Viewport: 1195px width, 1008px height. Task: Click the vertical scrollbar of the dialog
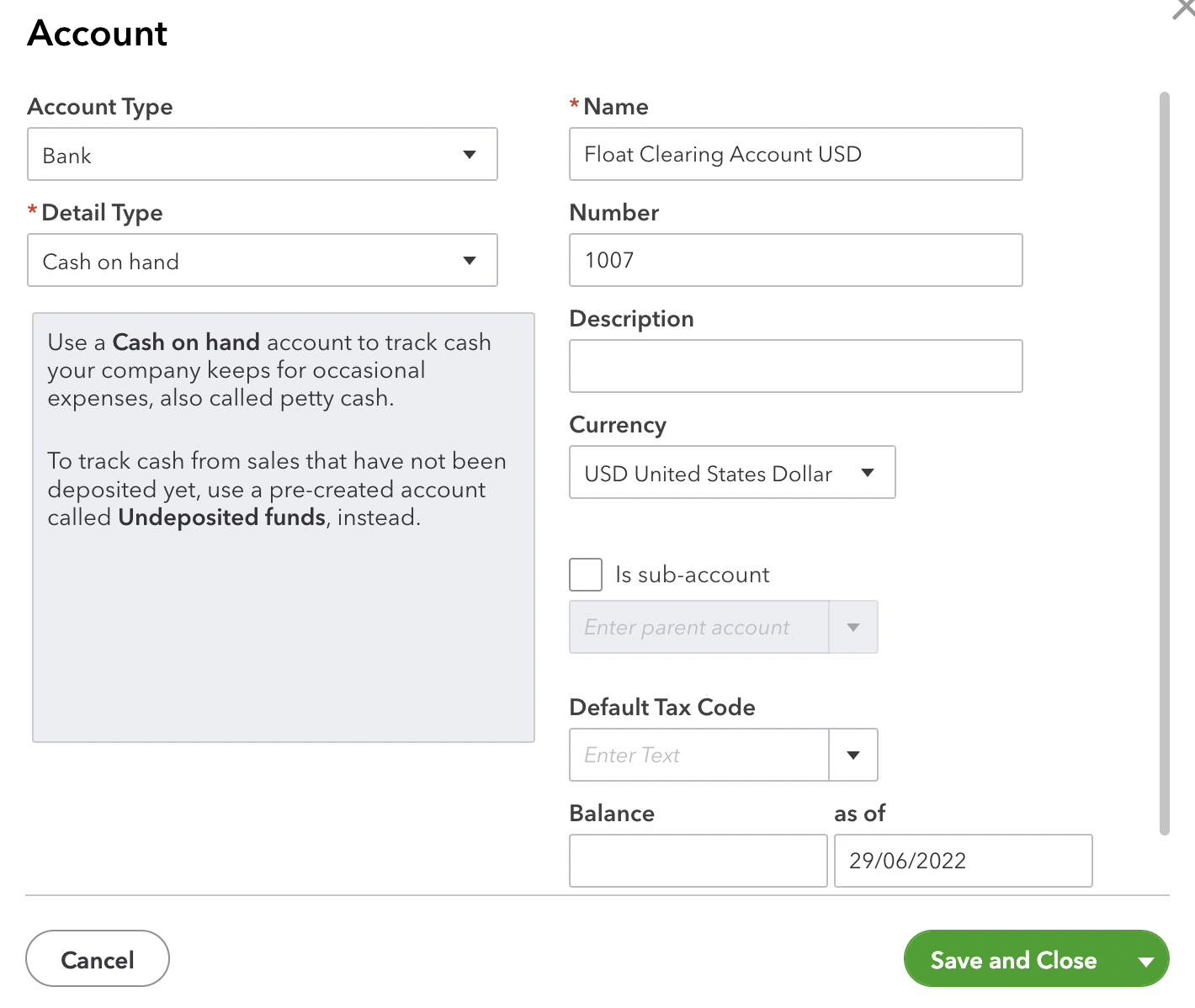point(1165,463)
